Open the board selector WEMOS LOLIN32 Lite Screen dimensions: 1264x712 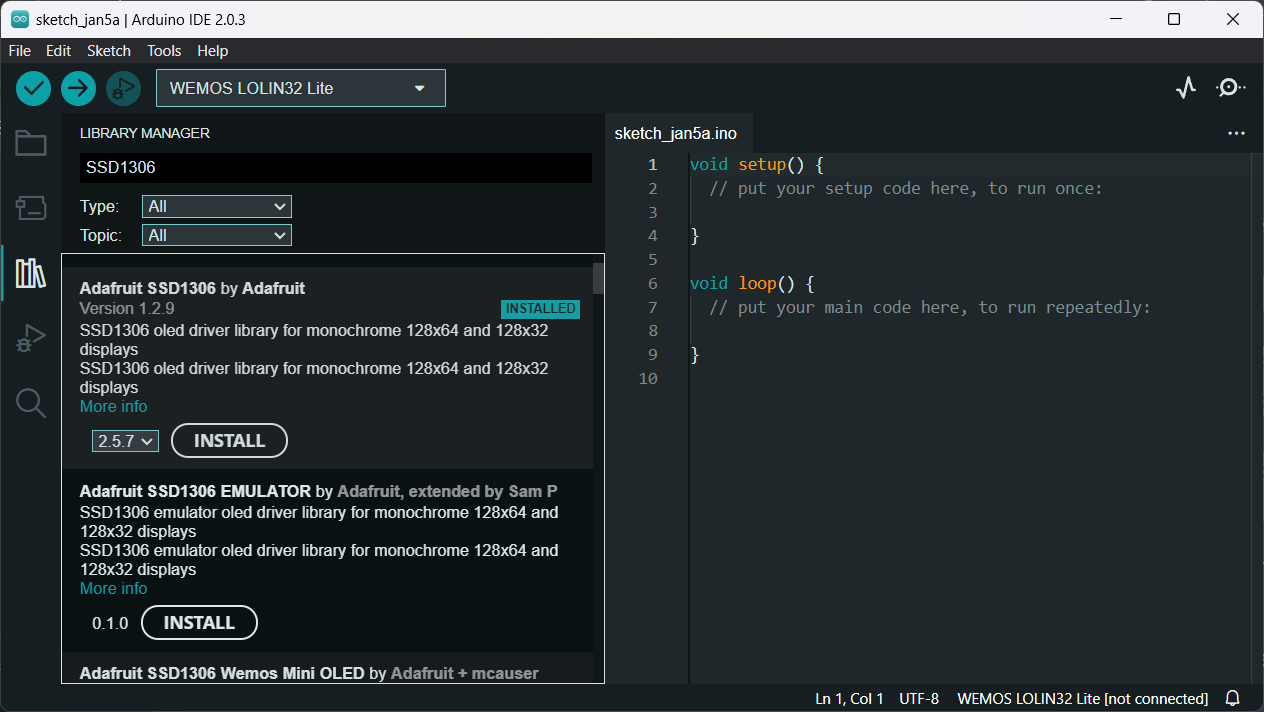point(301,88)
